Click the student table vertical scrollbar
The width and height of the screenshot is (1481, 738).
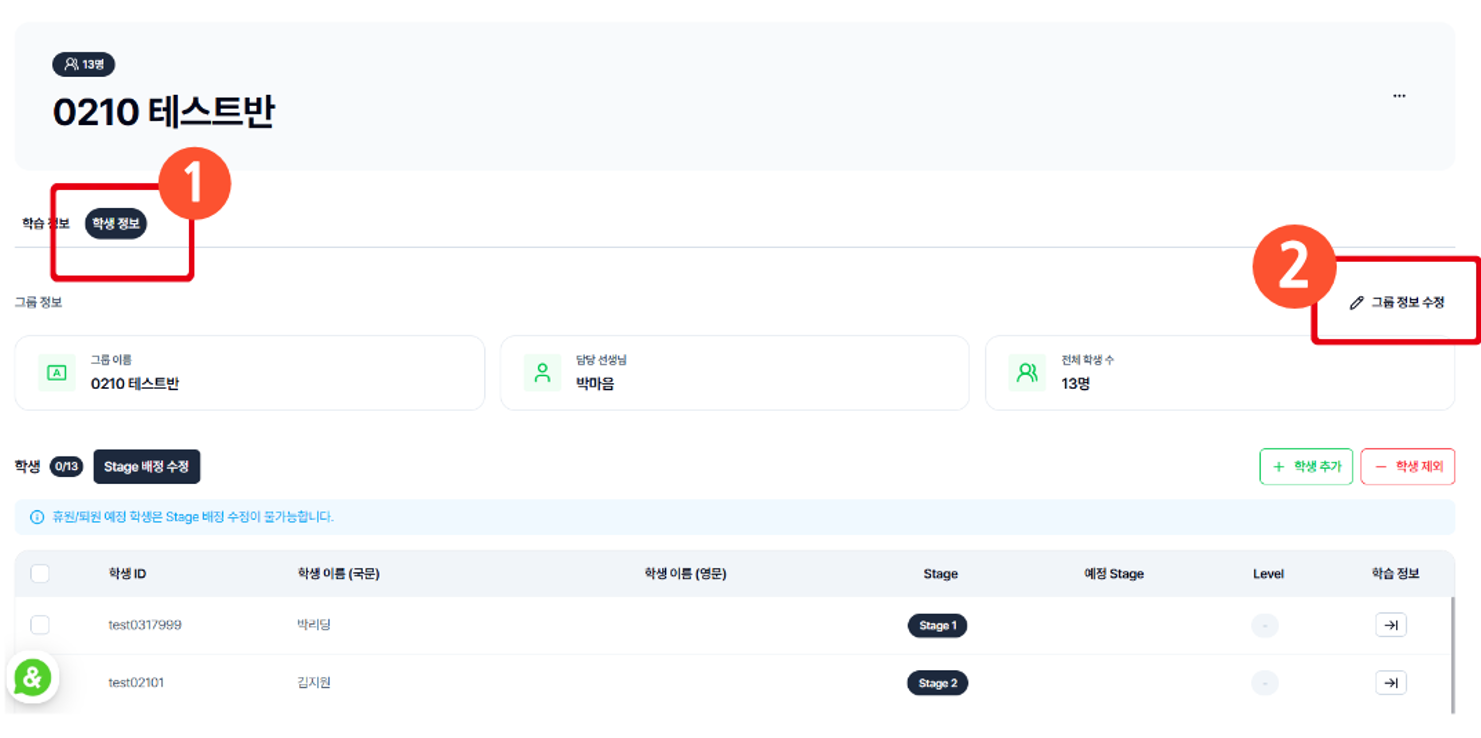(1453, 655)
